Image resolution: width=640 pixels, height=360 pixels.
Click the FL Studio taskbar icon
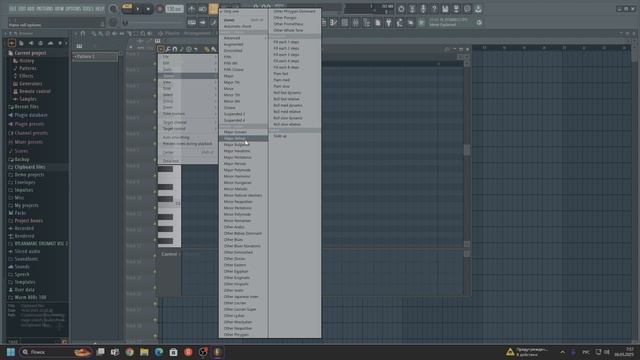(218, 352)
